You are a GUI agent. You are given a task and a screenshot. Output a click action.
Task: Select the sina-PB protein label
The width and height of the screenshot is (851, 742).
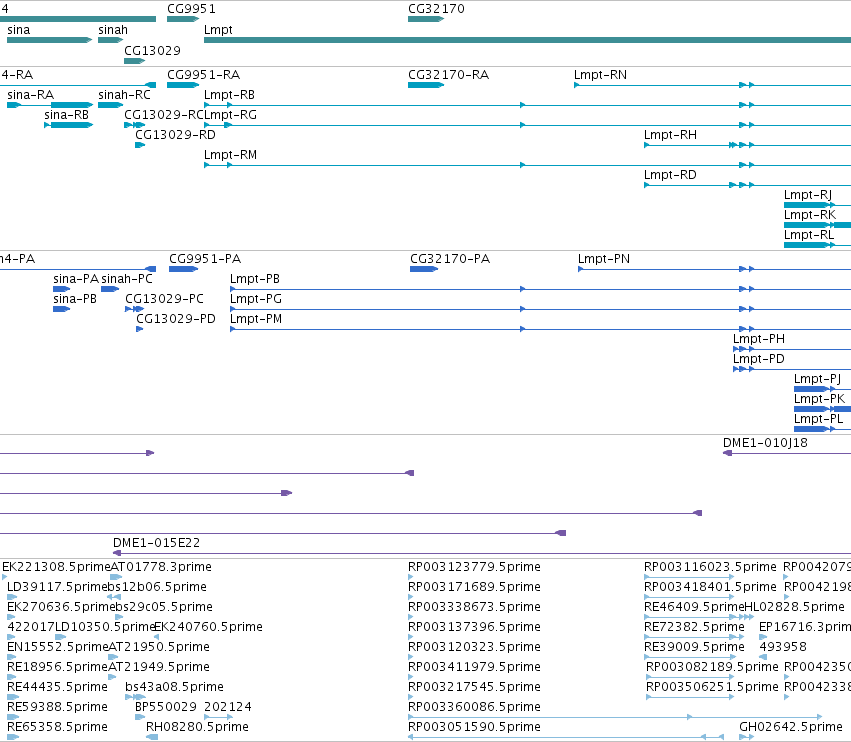[75, 299]
